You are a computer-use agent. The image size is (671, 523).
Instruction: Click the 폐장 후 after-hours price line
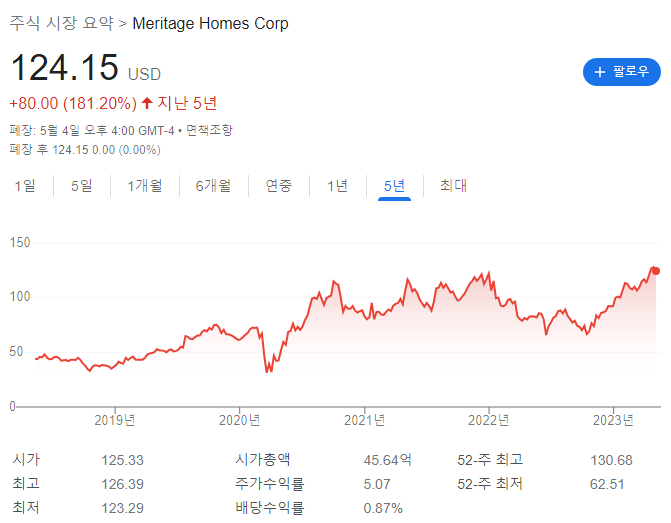pyautogui.click(x=85, y=149)
